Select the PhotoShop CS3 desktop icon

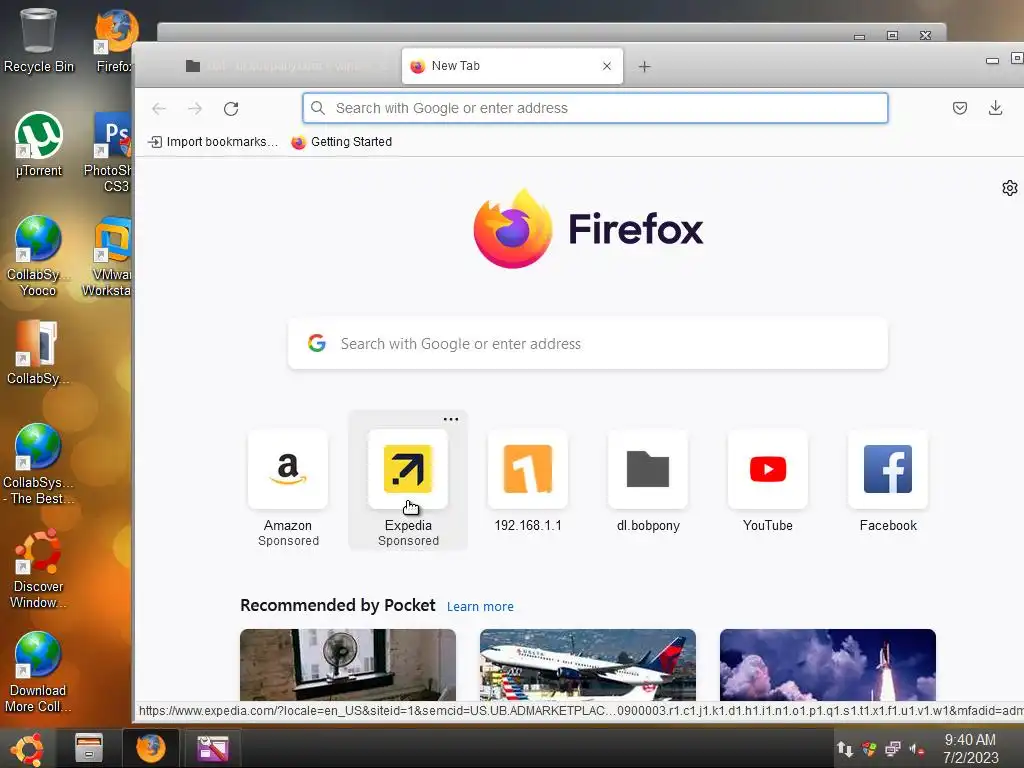click(x=110, y=153)
